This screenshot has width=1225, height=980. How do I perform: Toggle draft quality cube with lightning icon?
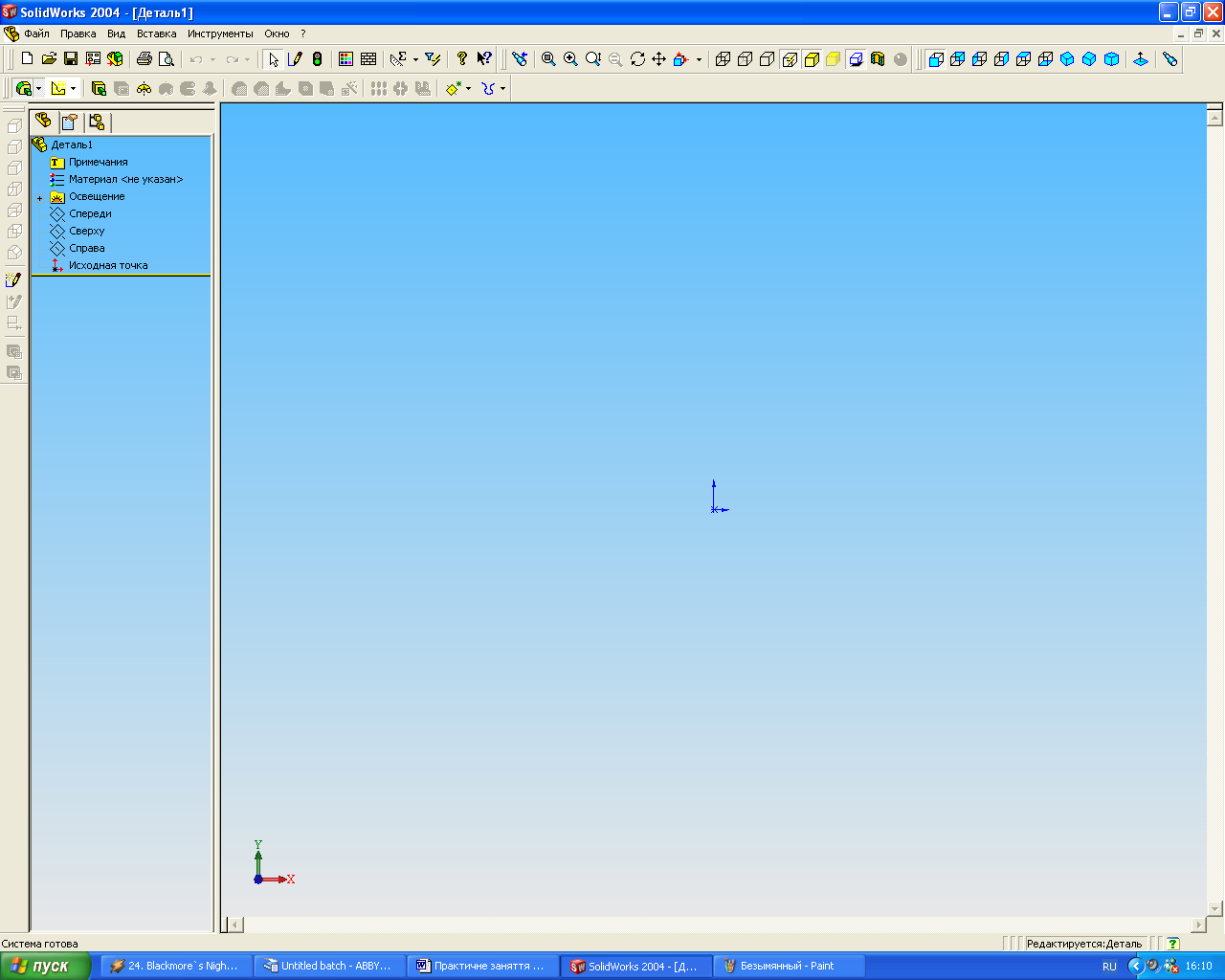coord(790,59)
